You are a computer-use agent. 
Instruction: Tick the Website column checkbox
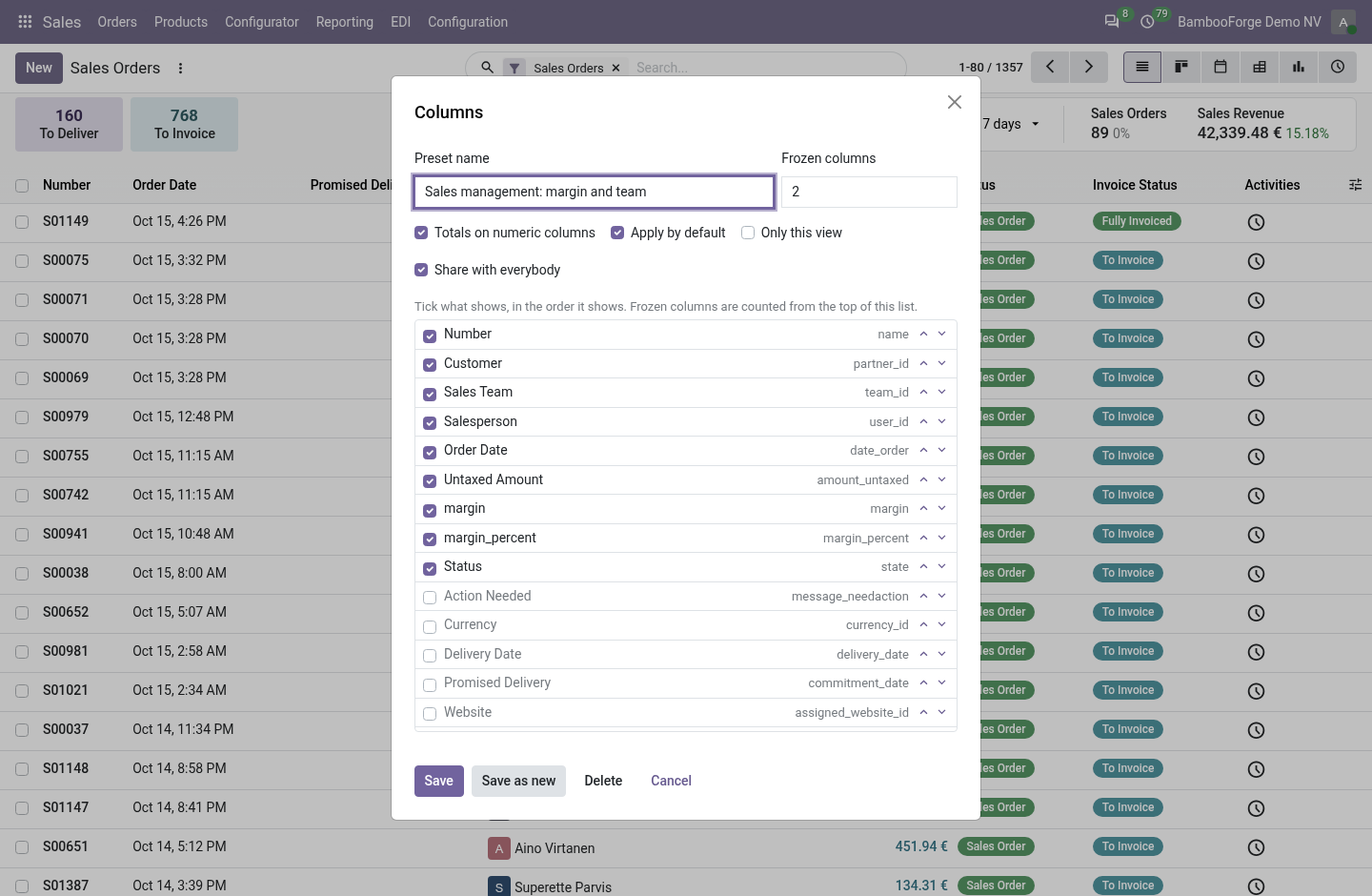(430, 714)
